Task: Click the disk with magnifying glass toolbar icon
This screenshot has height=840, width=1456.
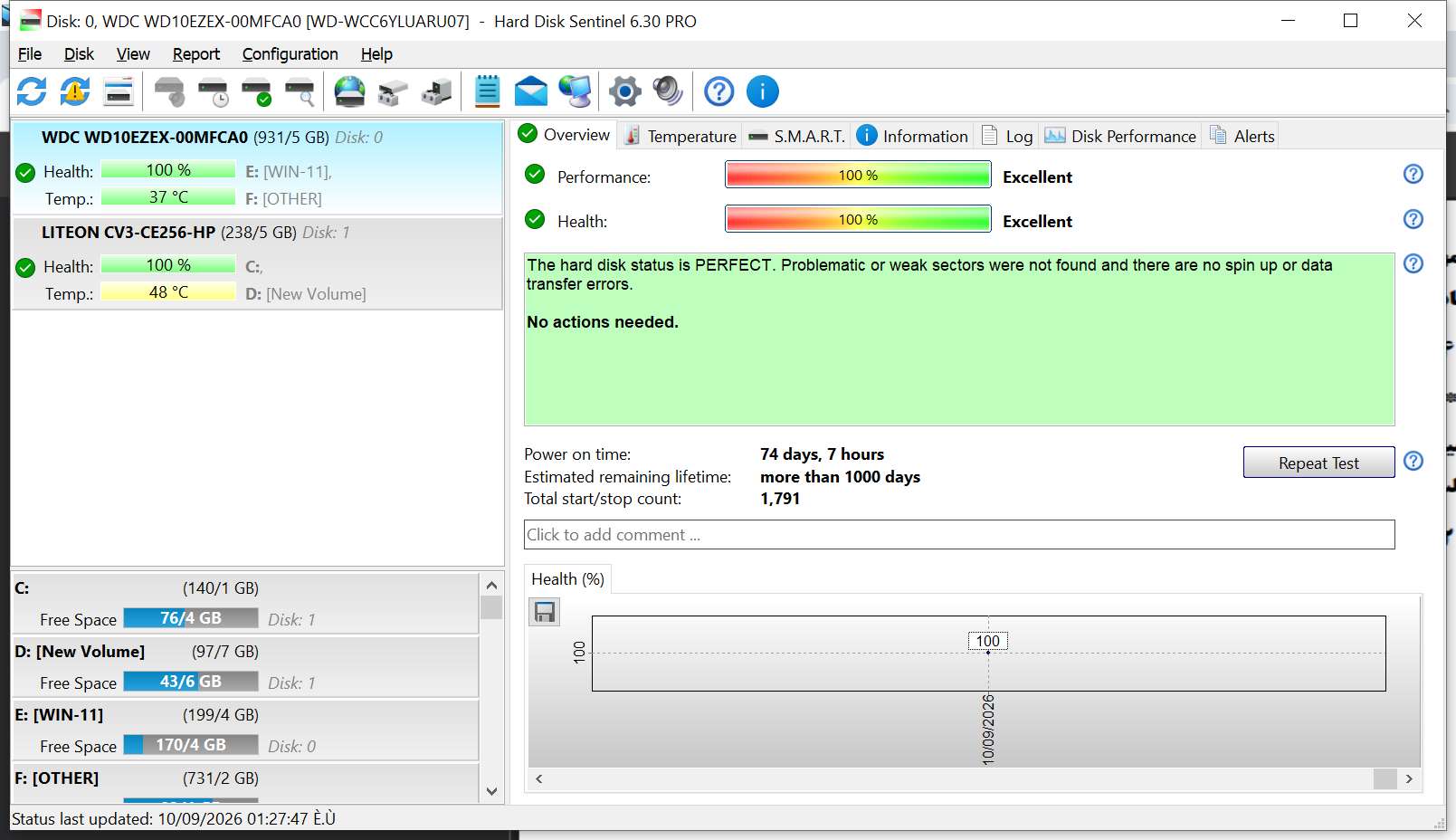Action: click(x=300, y=91)
